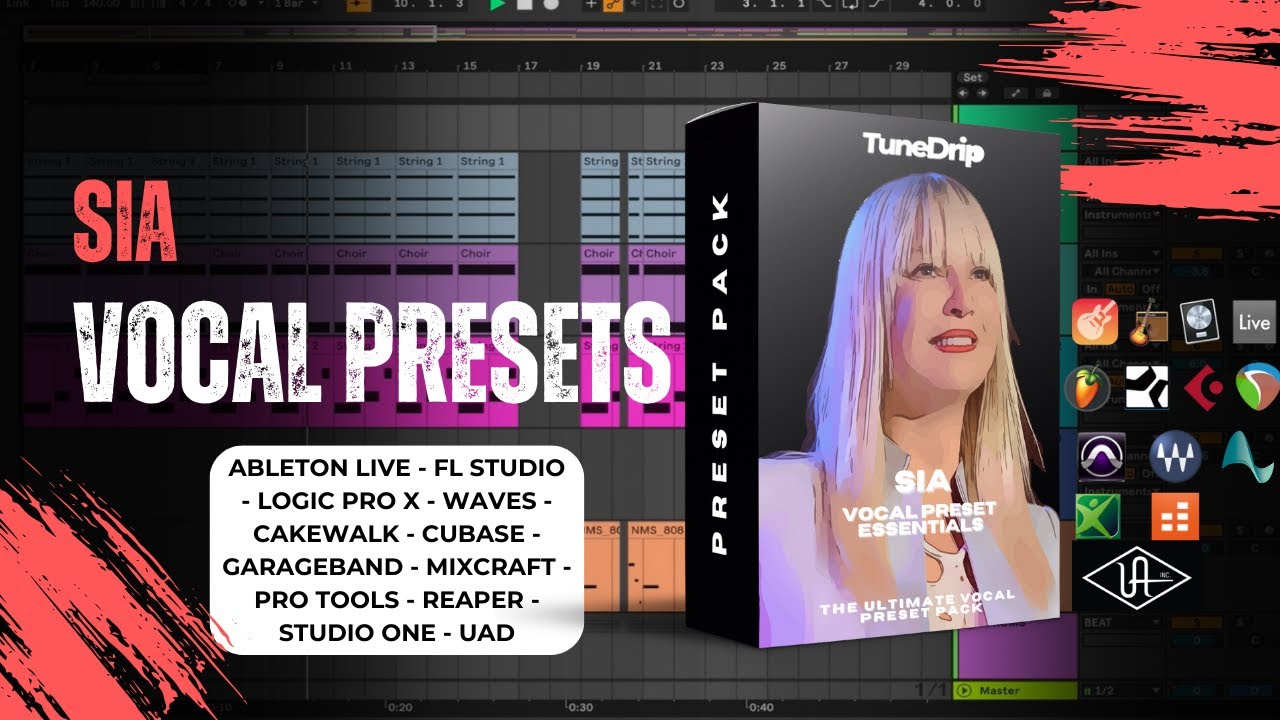
Task: Click the Master track play icon
Action: tap(965, 690)
